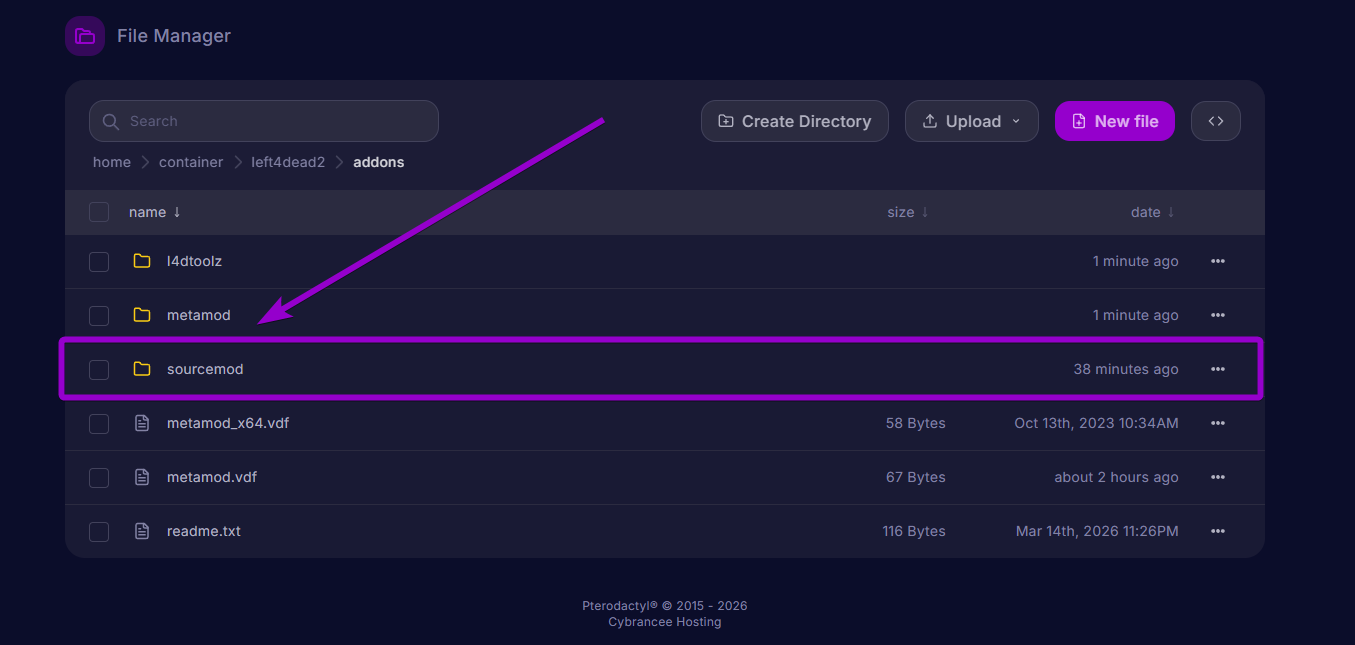Click the magnifier icon in search box

click(111, 121)
